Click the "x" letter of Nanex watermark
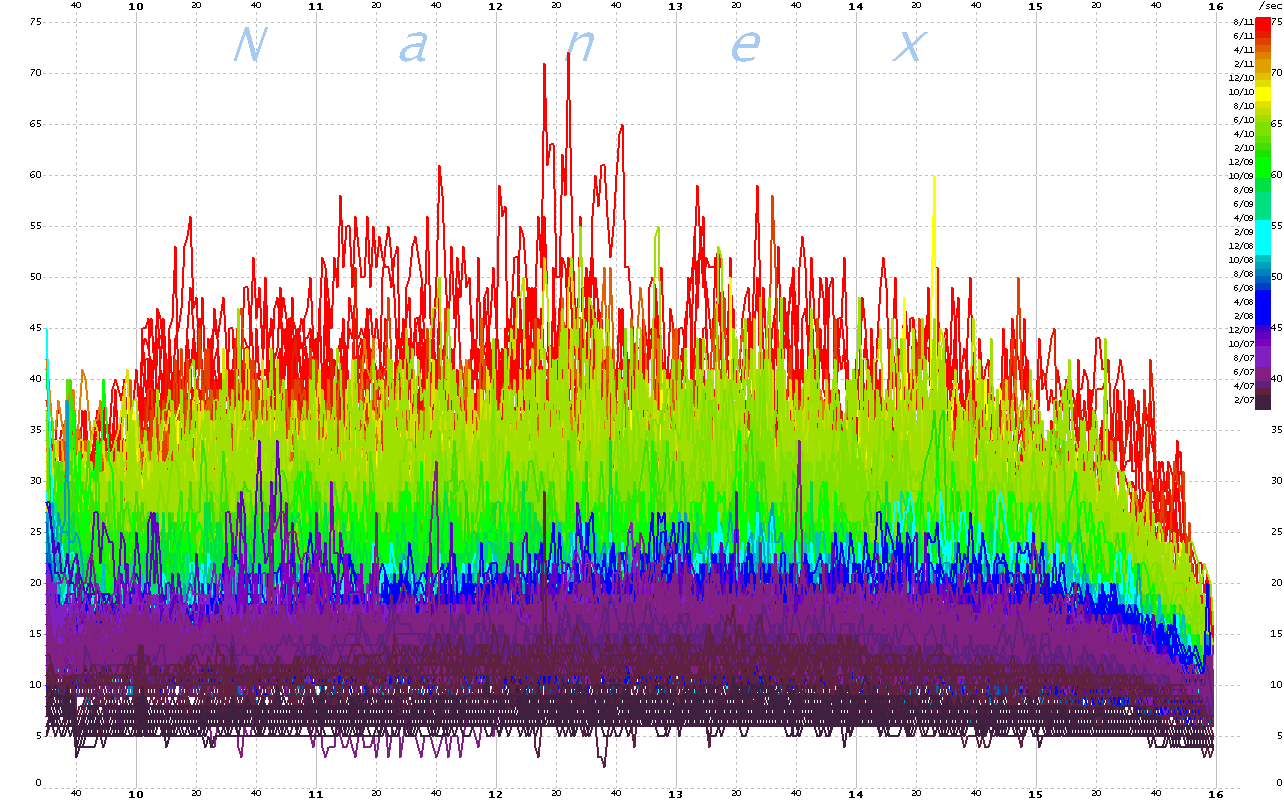Viewport: 1284px width, 800px height. tap(908, 46)
